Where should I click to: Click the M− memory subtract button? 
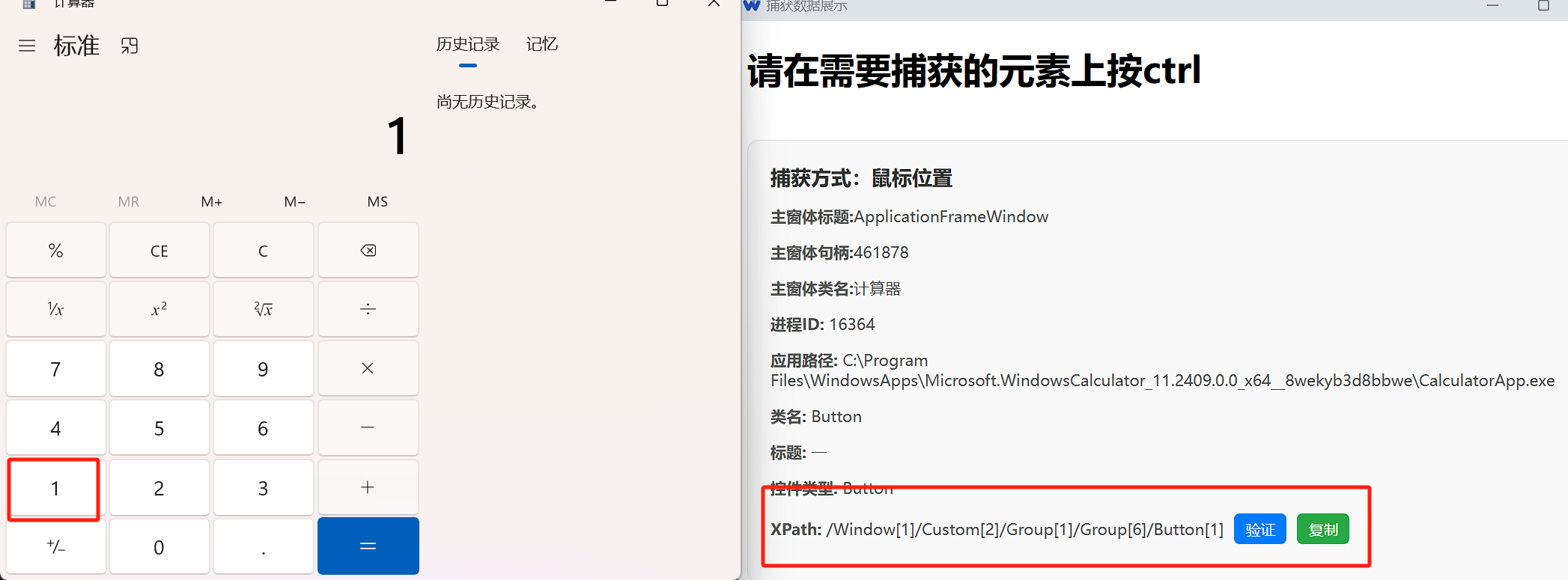click(295, 201)
